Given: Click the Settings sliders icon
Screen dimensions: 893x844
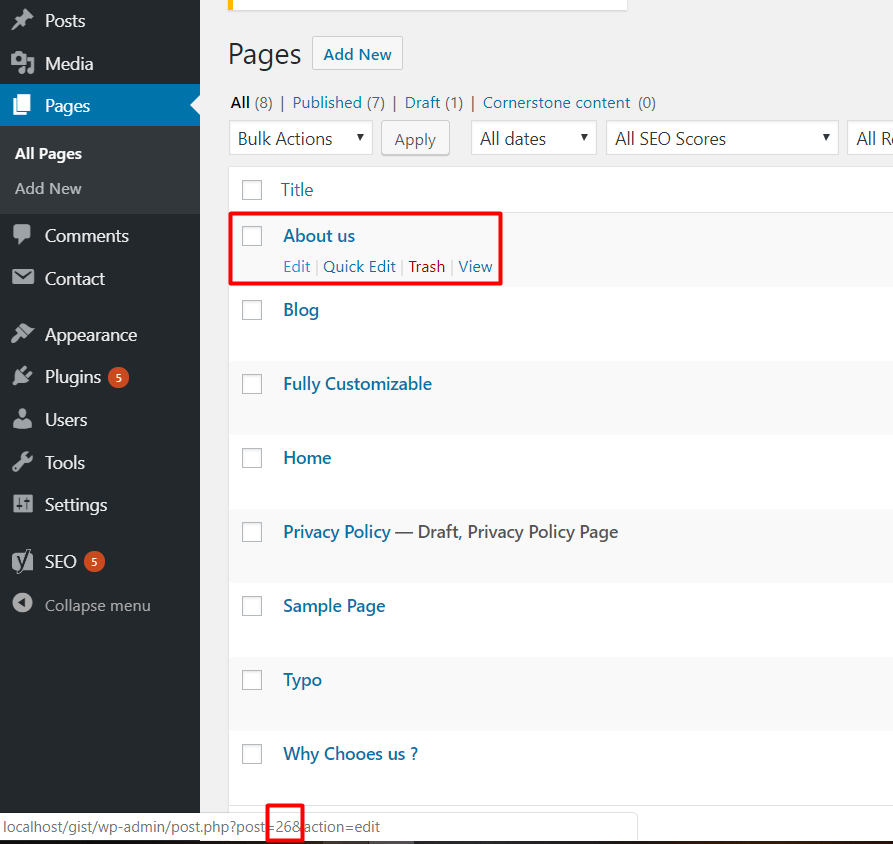Looking at the screenshot, I should coord(23,504).
